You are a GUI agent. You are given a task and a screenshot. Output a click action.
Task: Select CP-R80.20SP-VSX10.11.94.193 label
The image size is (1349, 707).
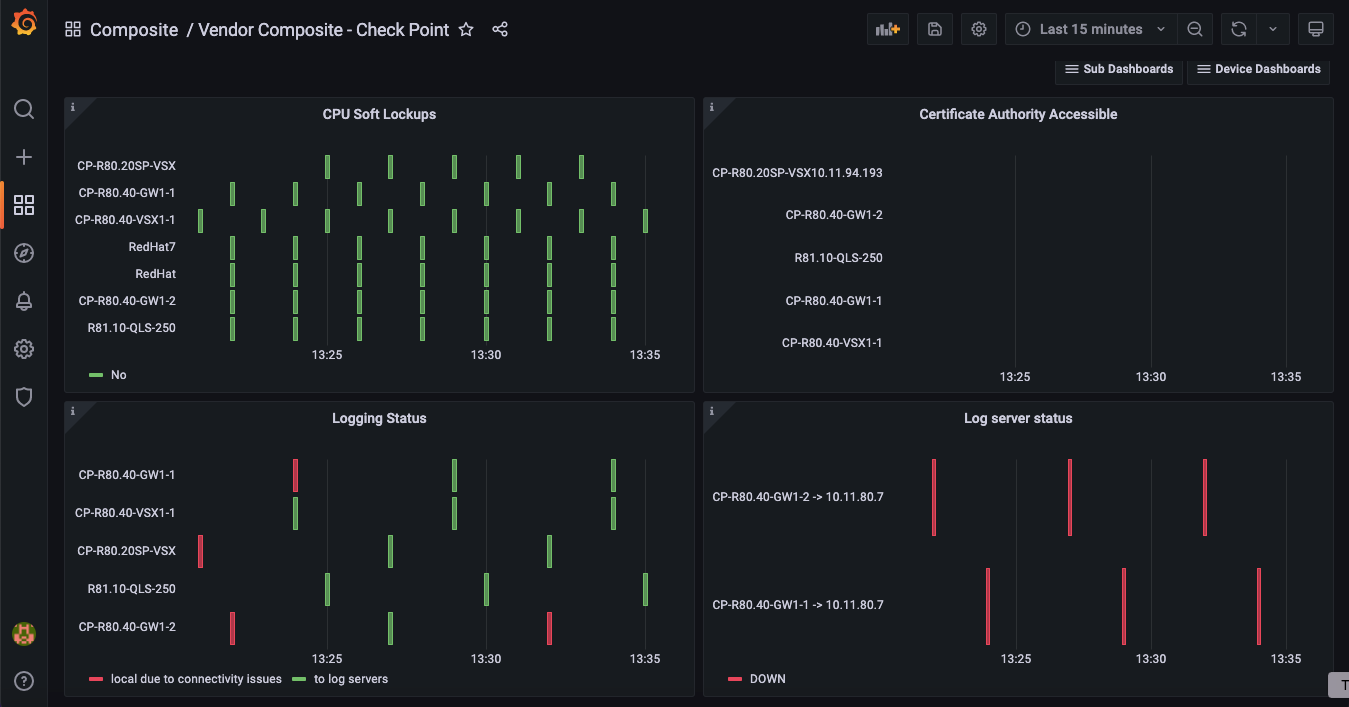tap(797, 173)
